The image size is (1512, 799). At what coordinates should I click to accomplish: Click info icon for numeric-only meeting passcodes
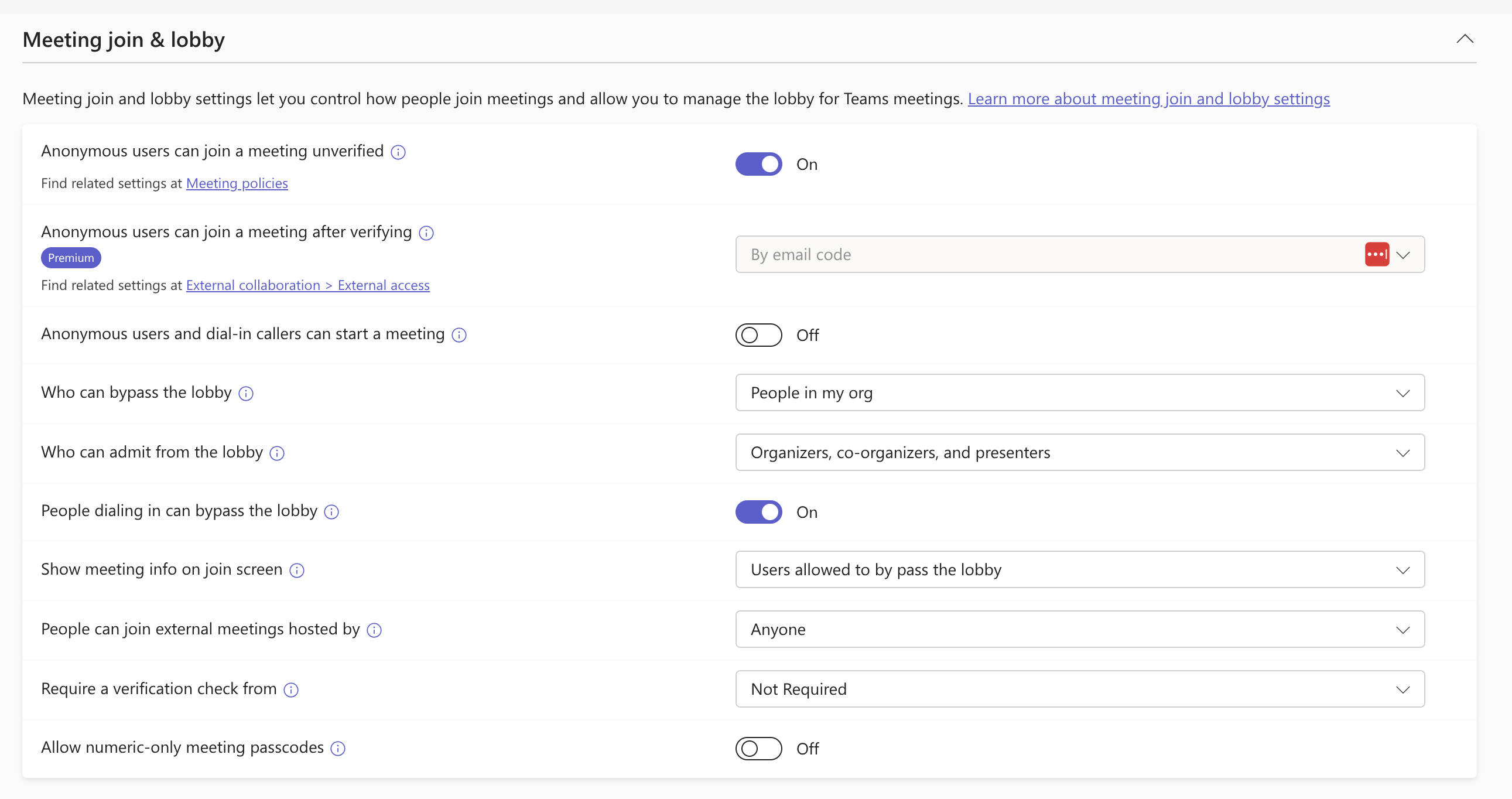click(338, 749)
